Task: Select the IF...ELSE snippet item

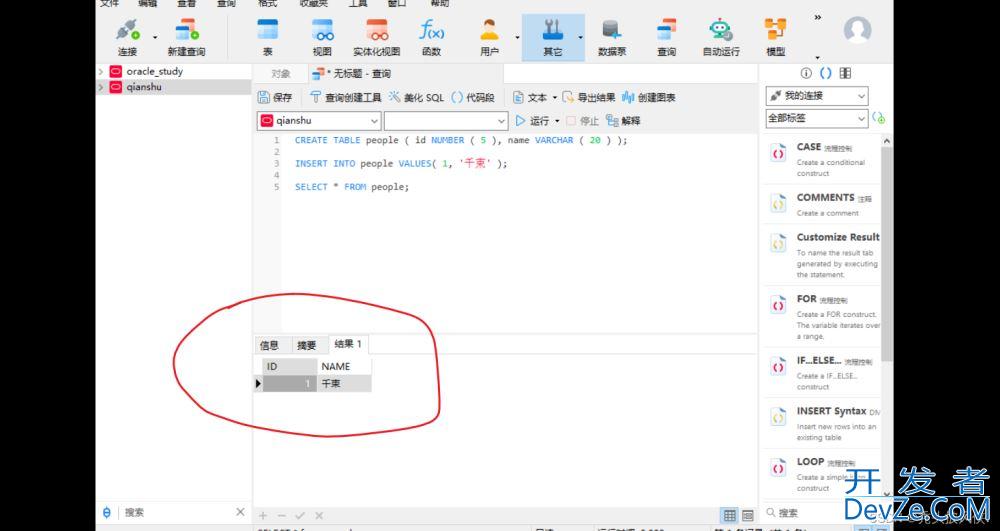Action: (821, 373)
